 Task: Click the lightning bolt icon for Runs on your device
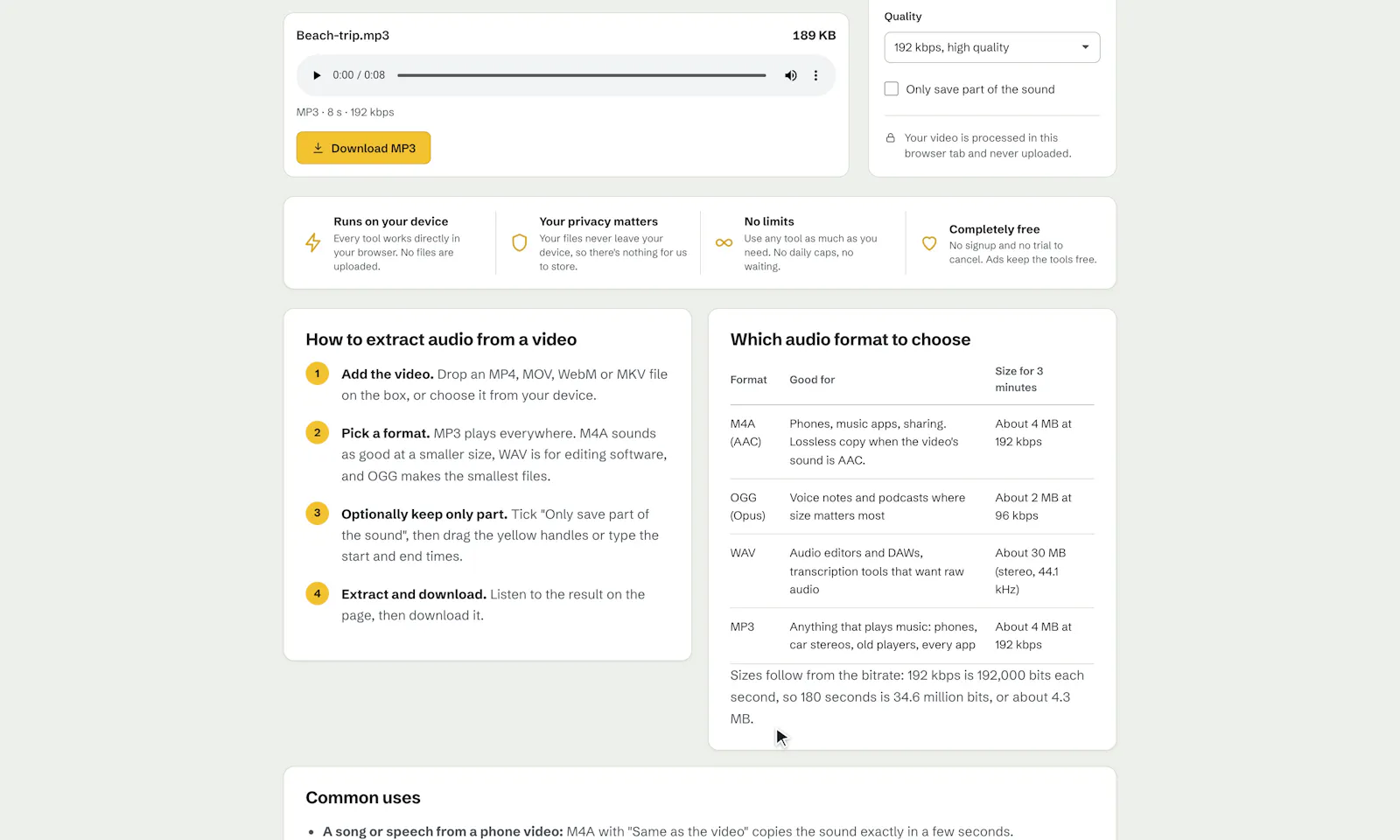[x=312, y=242]
